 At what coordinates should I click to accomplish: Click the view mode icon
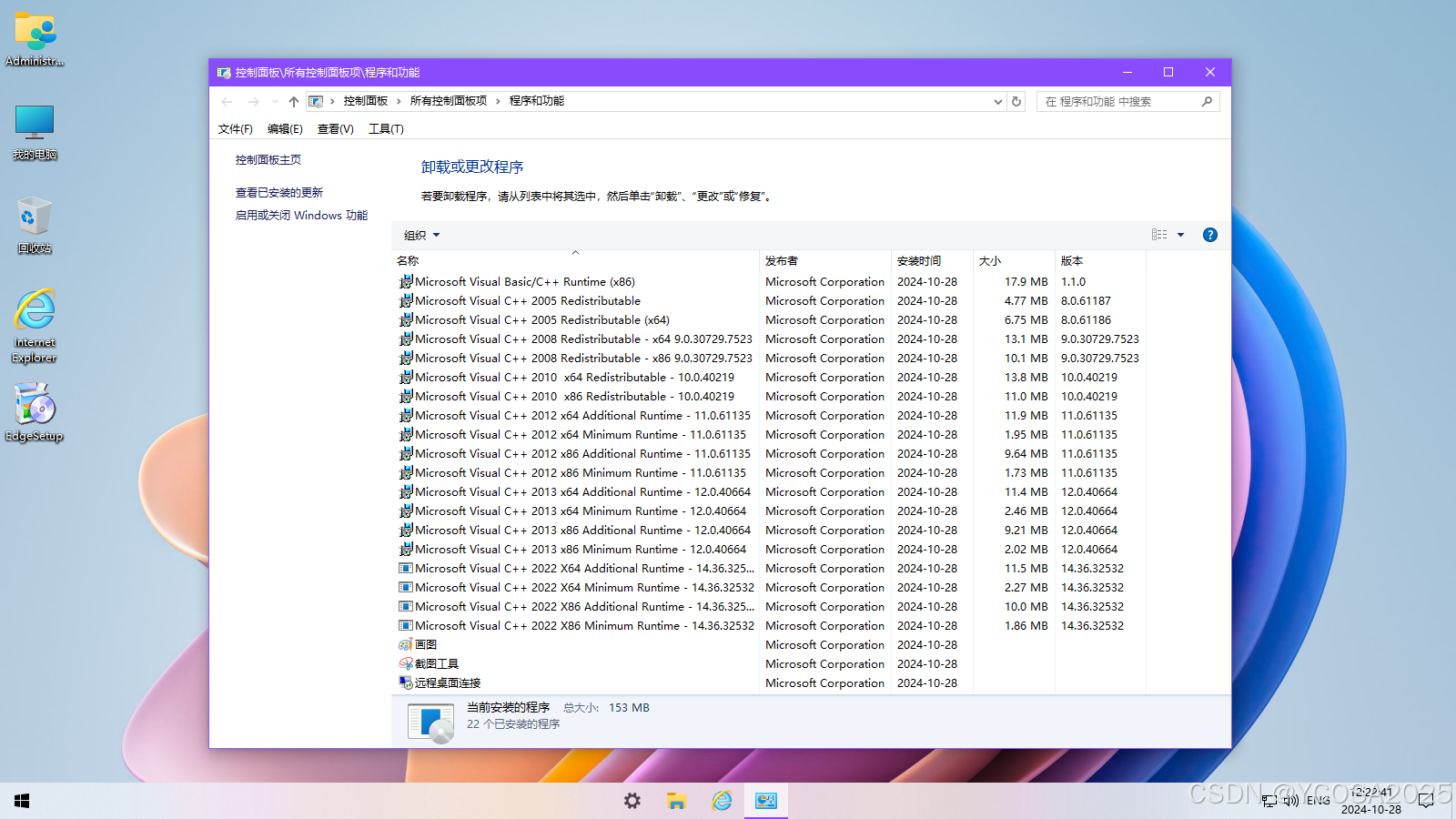(1159, 235)
